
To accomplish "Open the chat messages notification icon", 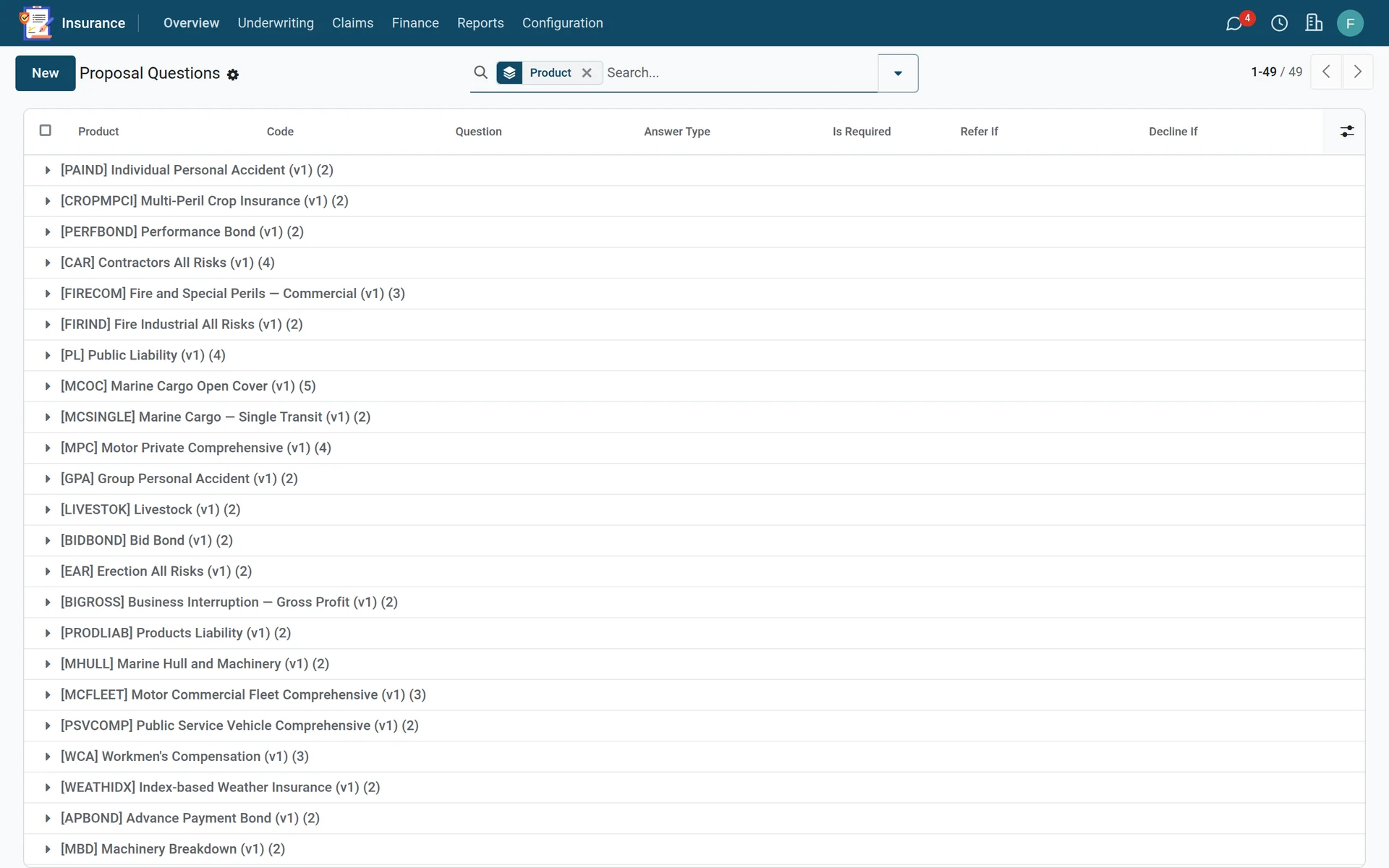I will (1234, 24).
